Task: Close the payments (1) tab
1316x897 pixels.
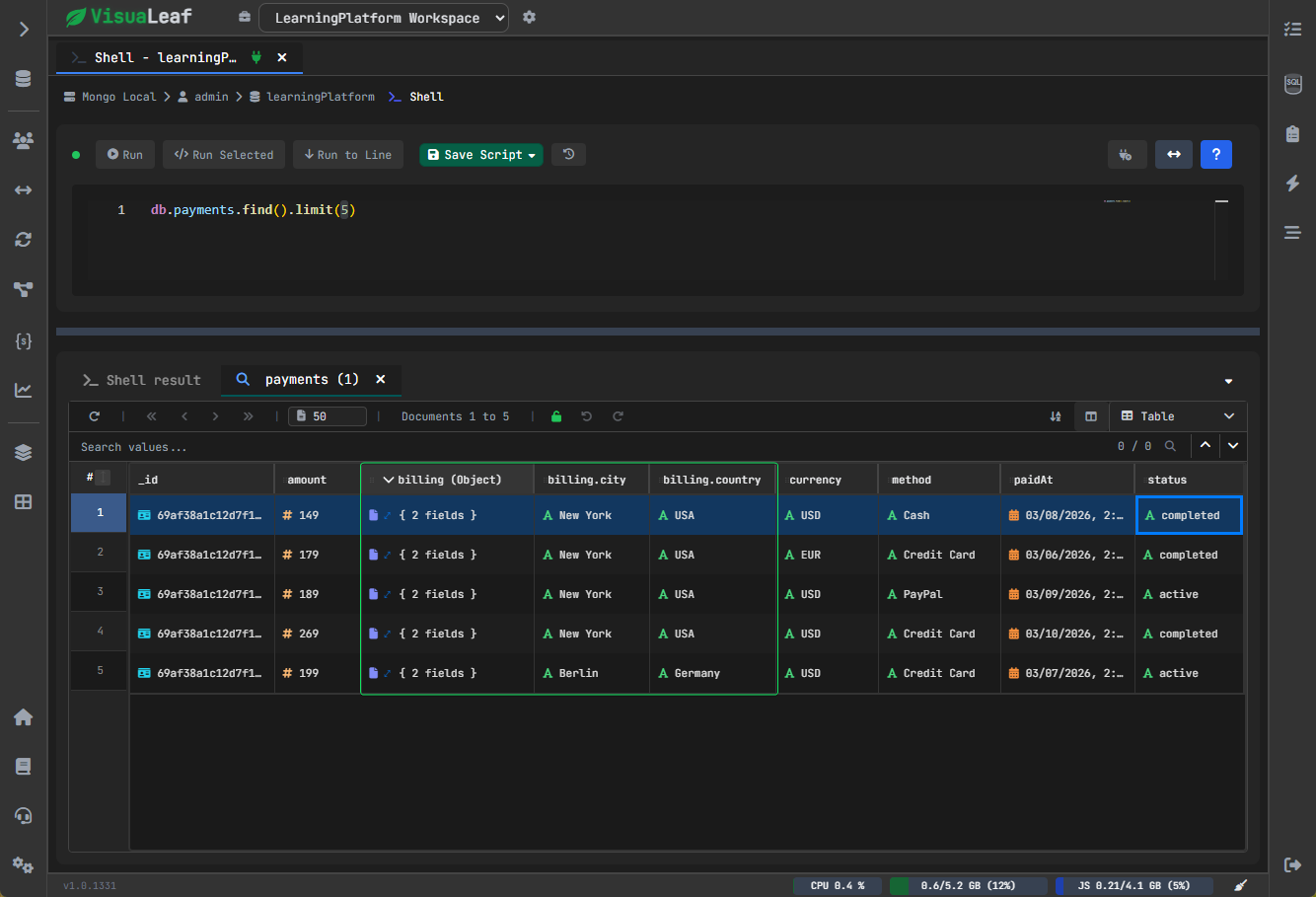Action: pos(381,379)
